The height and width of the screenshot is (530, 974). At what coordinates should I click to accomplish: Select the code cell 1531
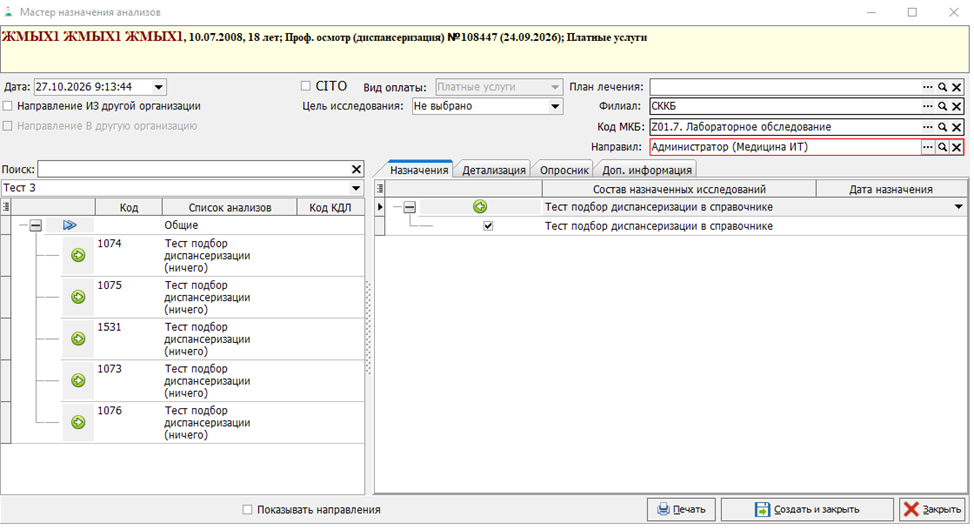click(x=129, y=339)
